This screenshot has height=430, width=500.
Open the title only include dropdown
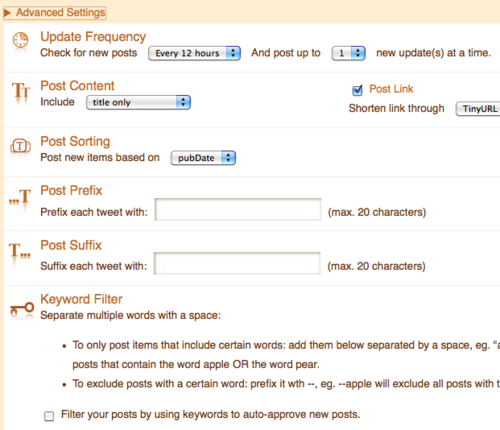[138, 102]
